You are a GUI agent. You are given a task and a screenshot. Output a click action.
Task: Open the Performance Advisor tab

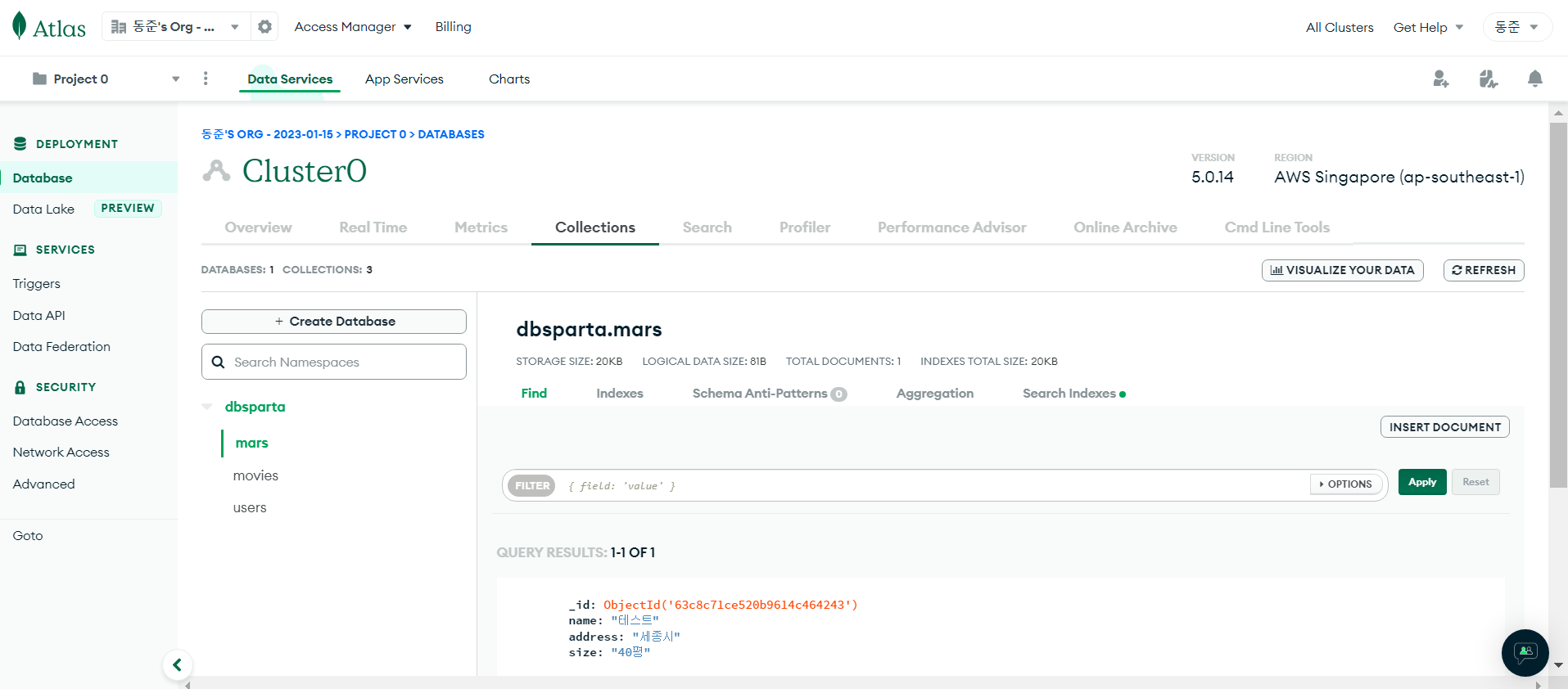(952, 227)
